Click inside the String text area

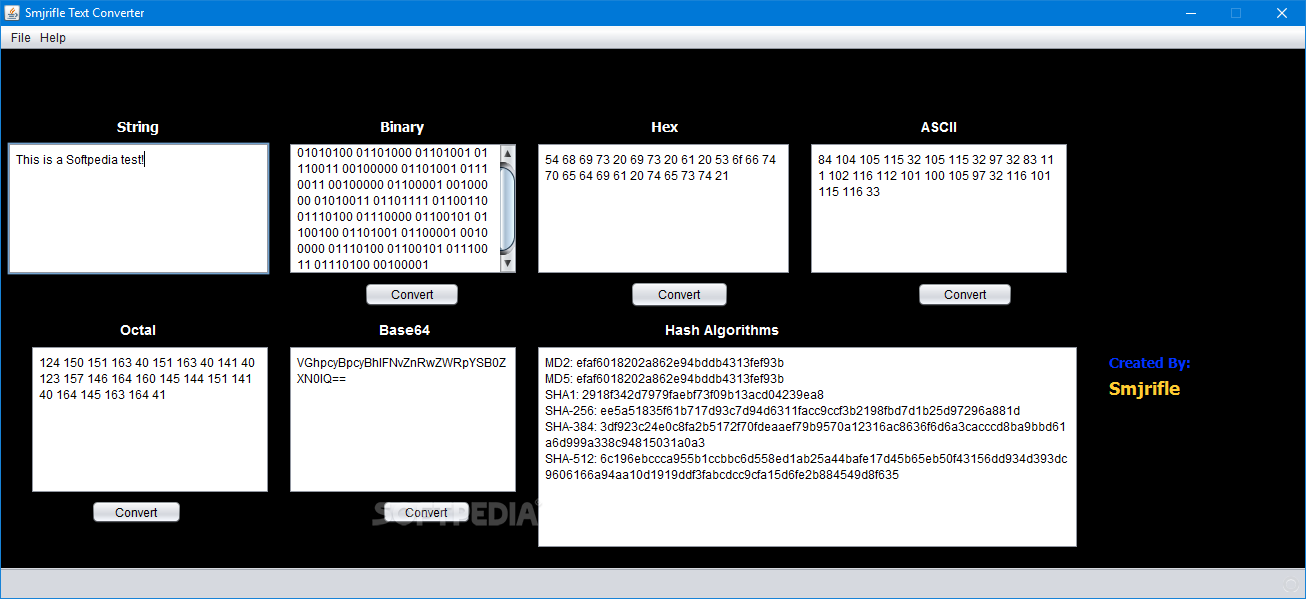click(138, 208)
